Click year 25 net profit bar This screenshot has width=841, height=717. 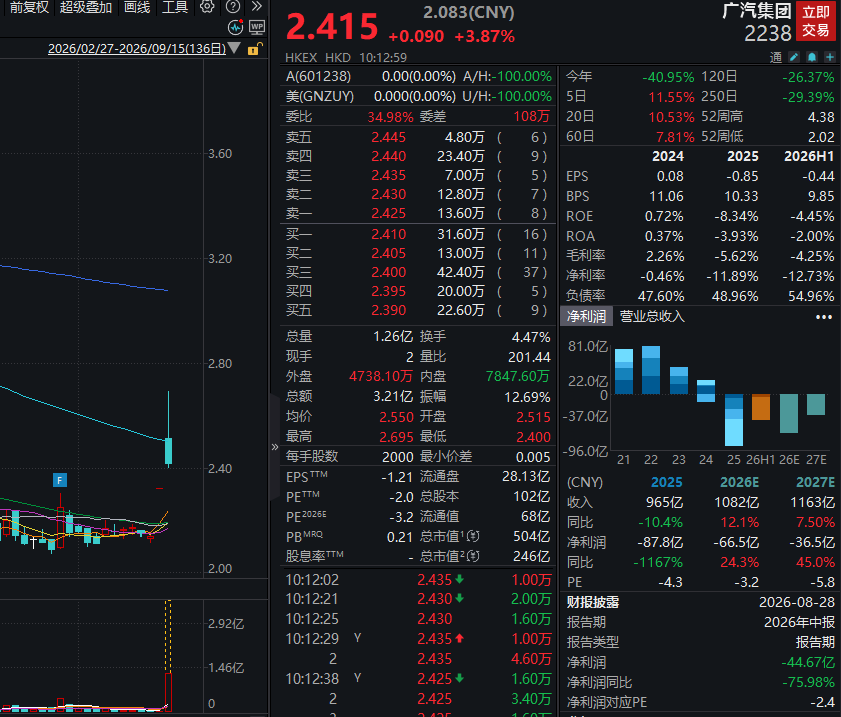click(734, 420)
